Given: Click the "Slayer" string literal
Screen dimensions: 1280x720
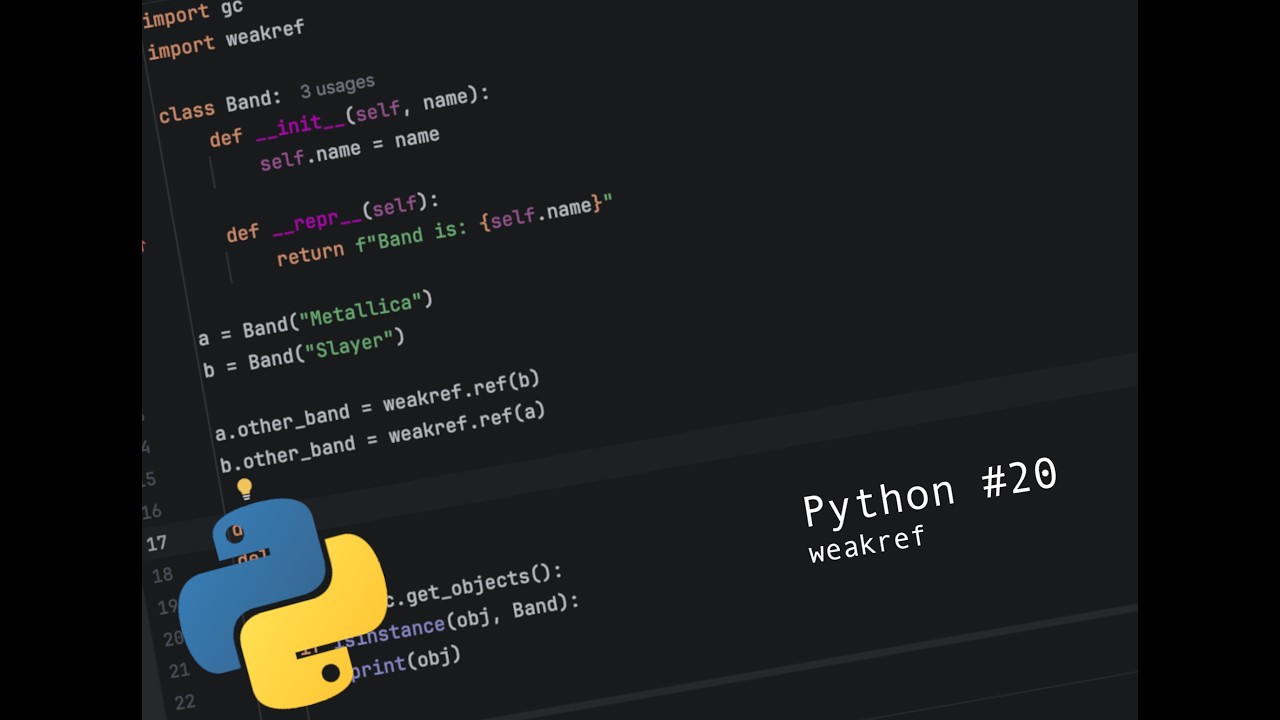Looking at the screenshot, I should (x=349, y=347).
